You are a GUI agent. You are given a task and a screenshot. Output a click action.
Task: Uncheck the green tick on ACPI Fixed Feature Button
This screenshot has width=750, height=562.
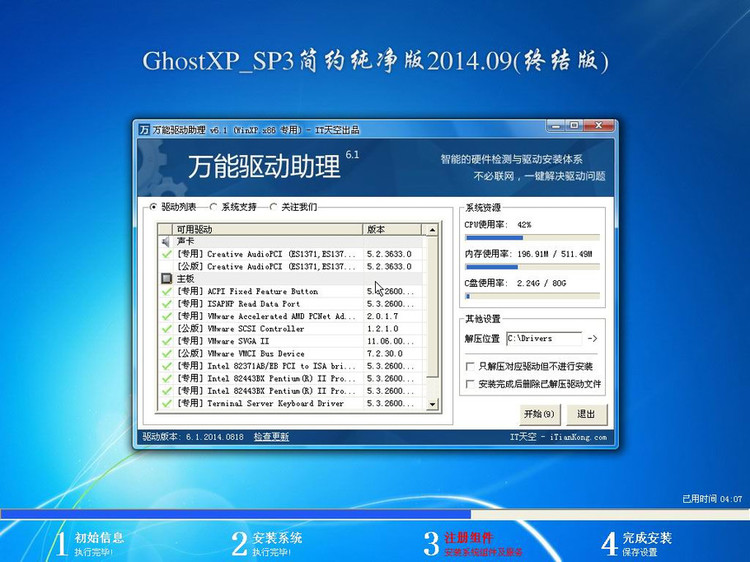click(x=166, y=291)
